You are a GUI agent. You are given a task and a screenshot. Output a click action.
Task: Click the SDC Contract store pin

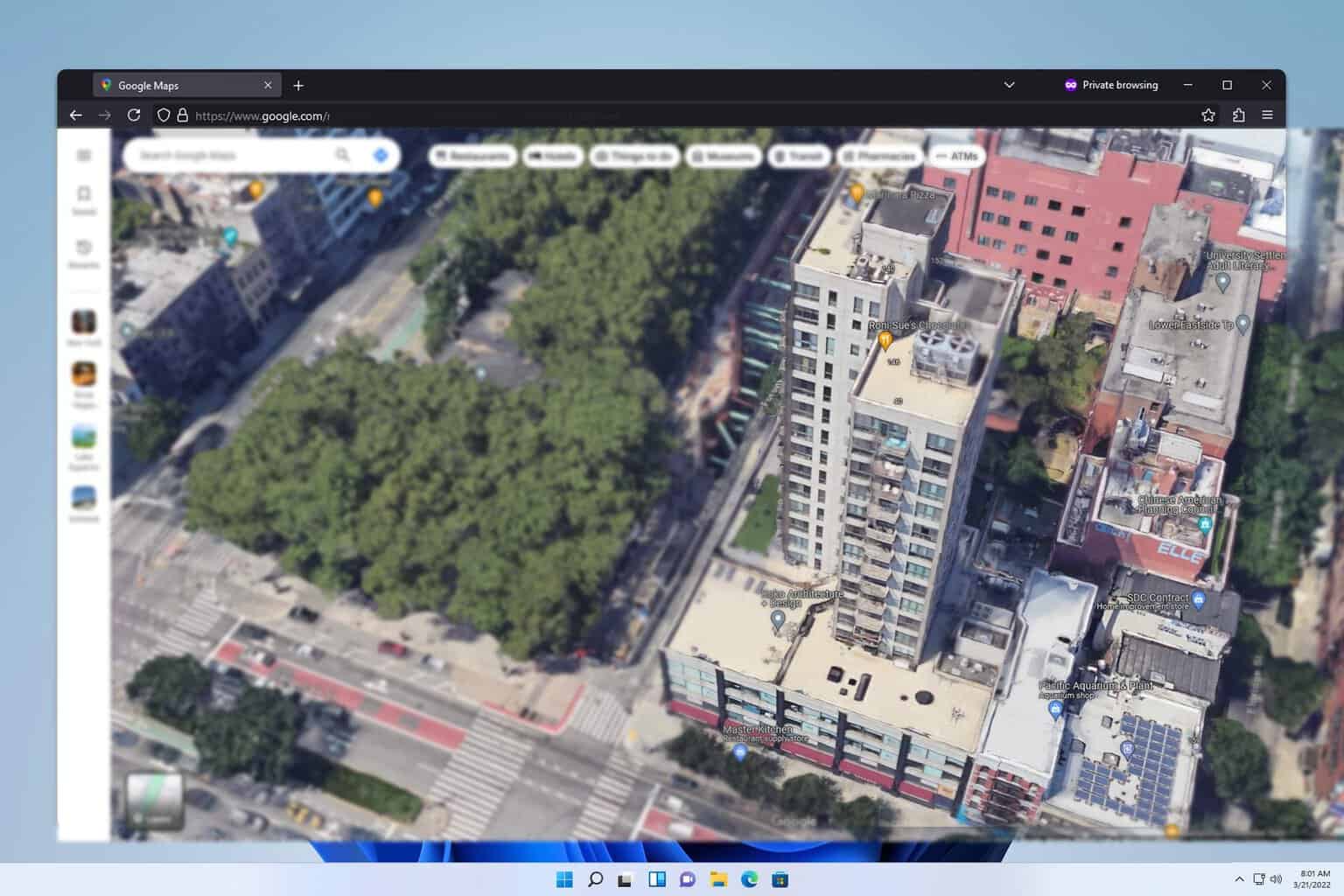point(1199,600)
